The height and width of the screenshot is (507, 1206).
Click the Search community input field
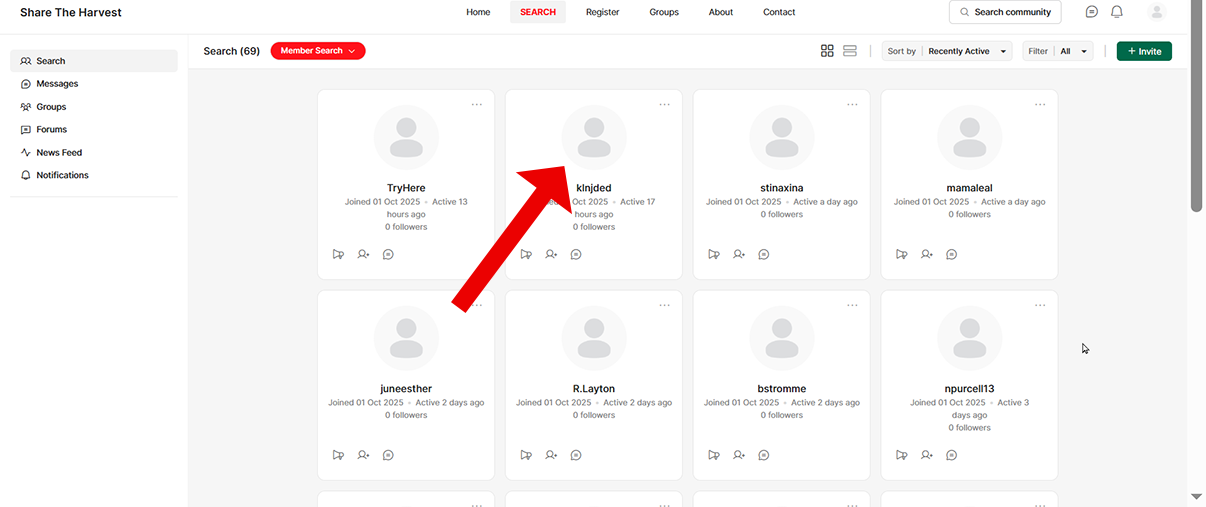point(1005,12)
